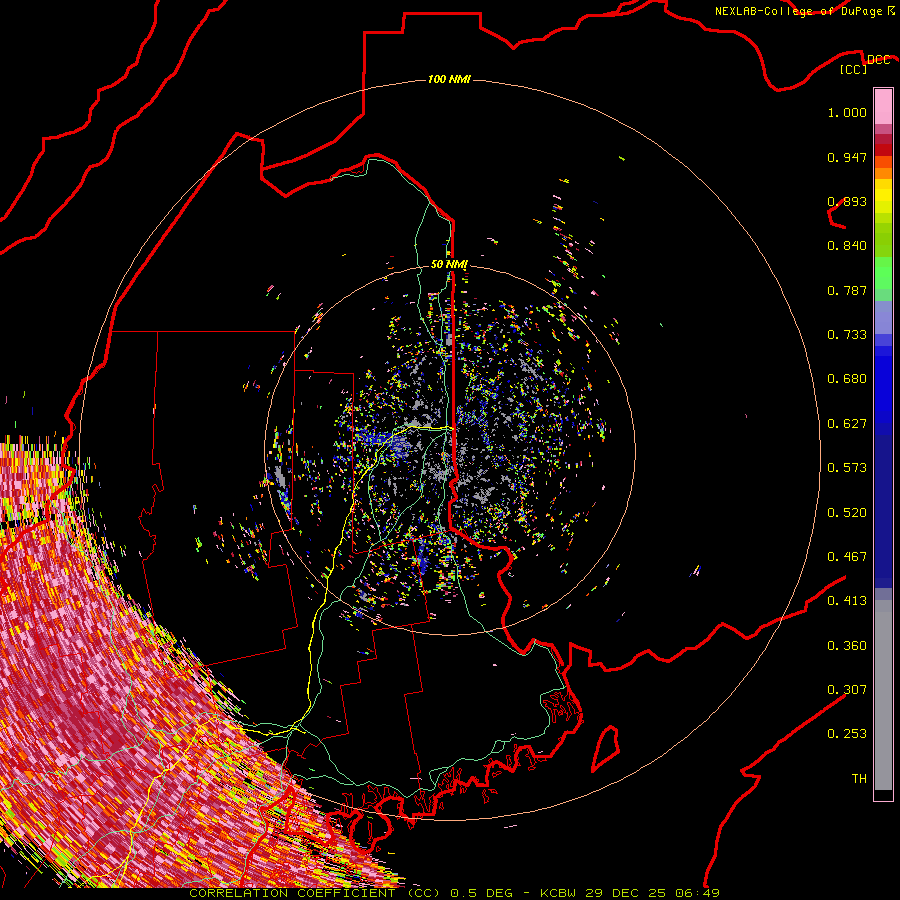Screen dimensions: 900x900
Task: Click the 0.573 legend value
Action: pos(847,468)
